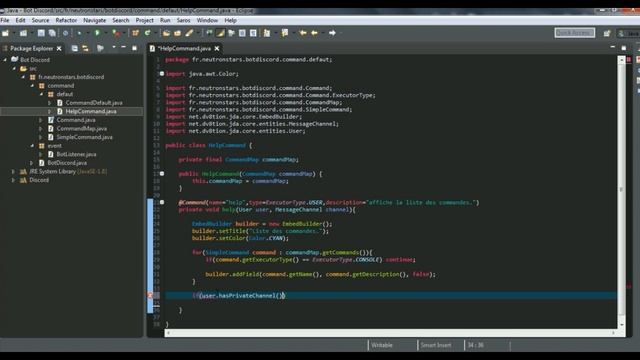
Task: Collapse the event package node
Action: click(32, 145)
